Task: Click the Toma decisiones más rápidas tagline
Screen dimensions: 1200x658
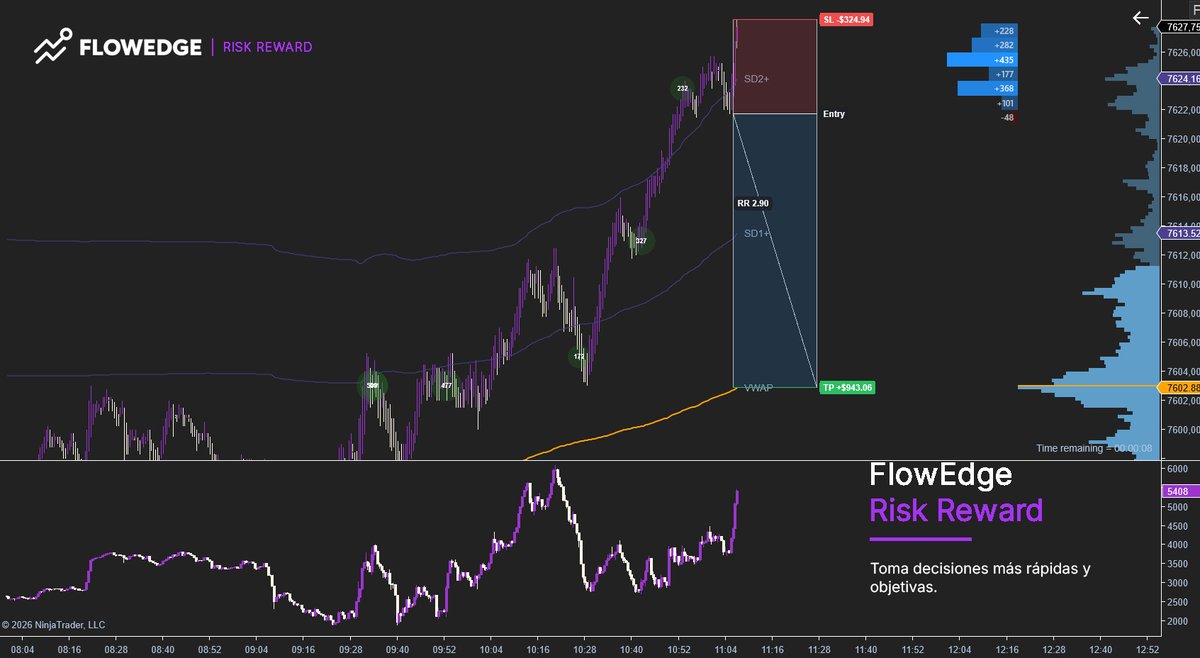Action: click(x=980, y=578)
